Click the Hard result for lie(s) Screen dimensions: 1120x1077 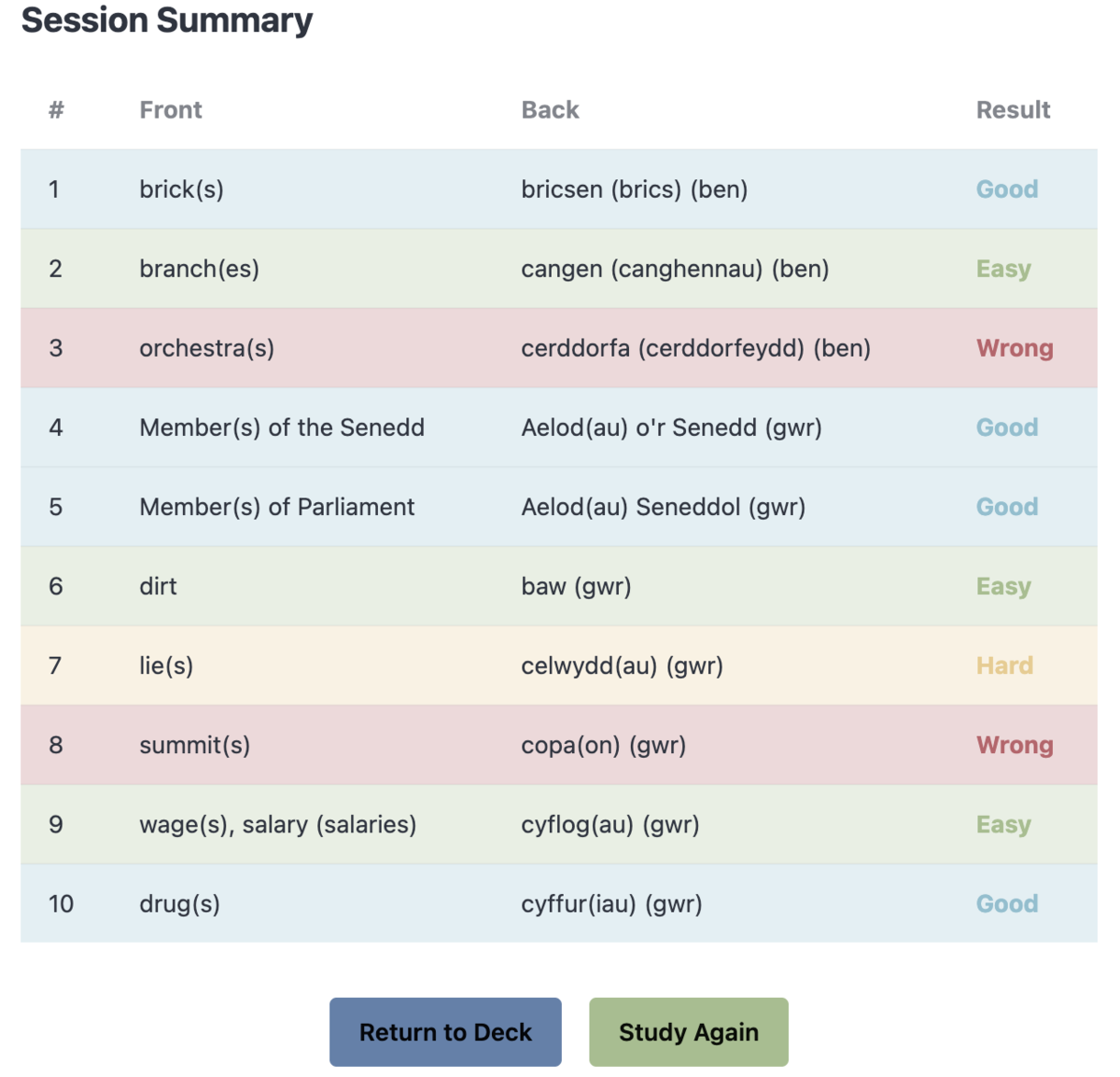click(1004, 665)
